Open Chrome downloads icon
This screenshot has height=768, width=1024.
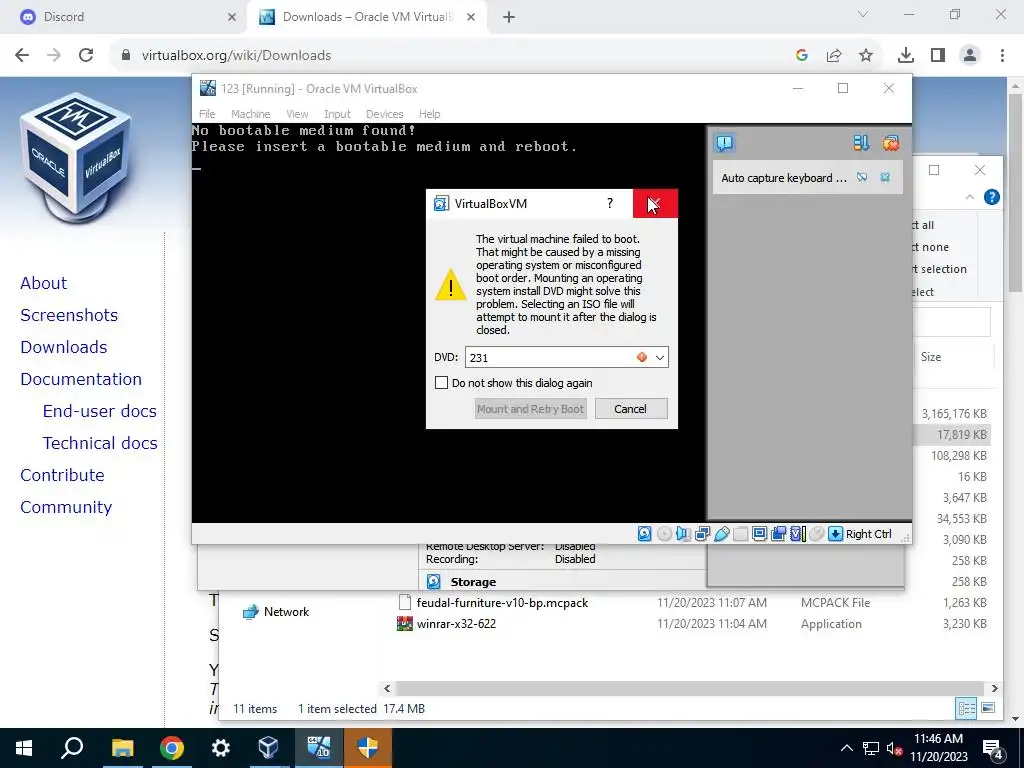point(906,56)
